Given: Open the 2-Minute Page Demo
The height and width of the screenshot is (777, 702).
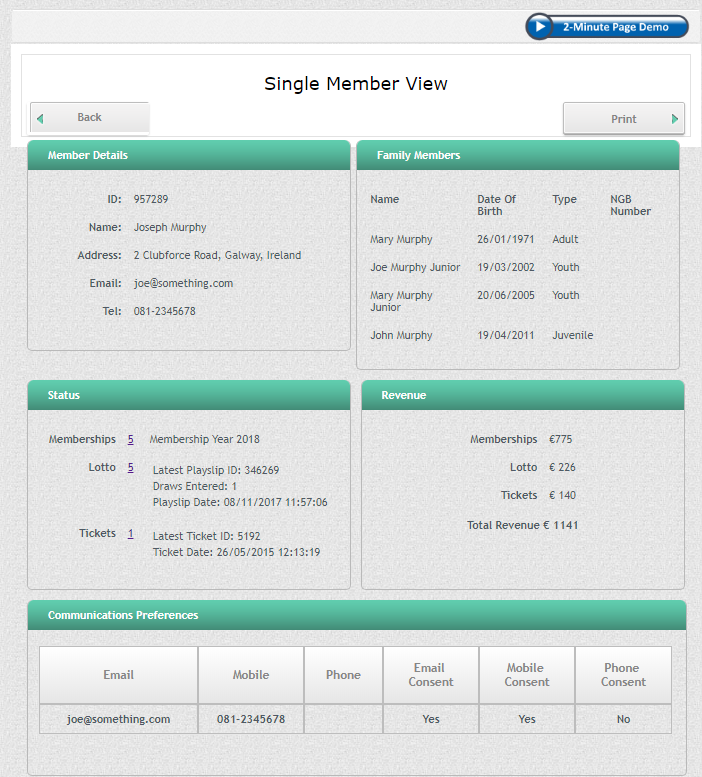Looking at the screenshot, I should [615, 27].
